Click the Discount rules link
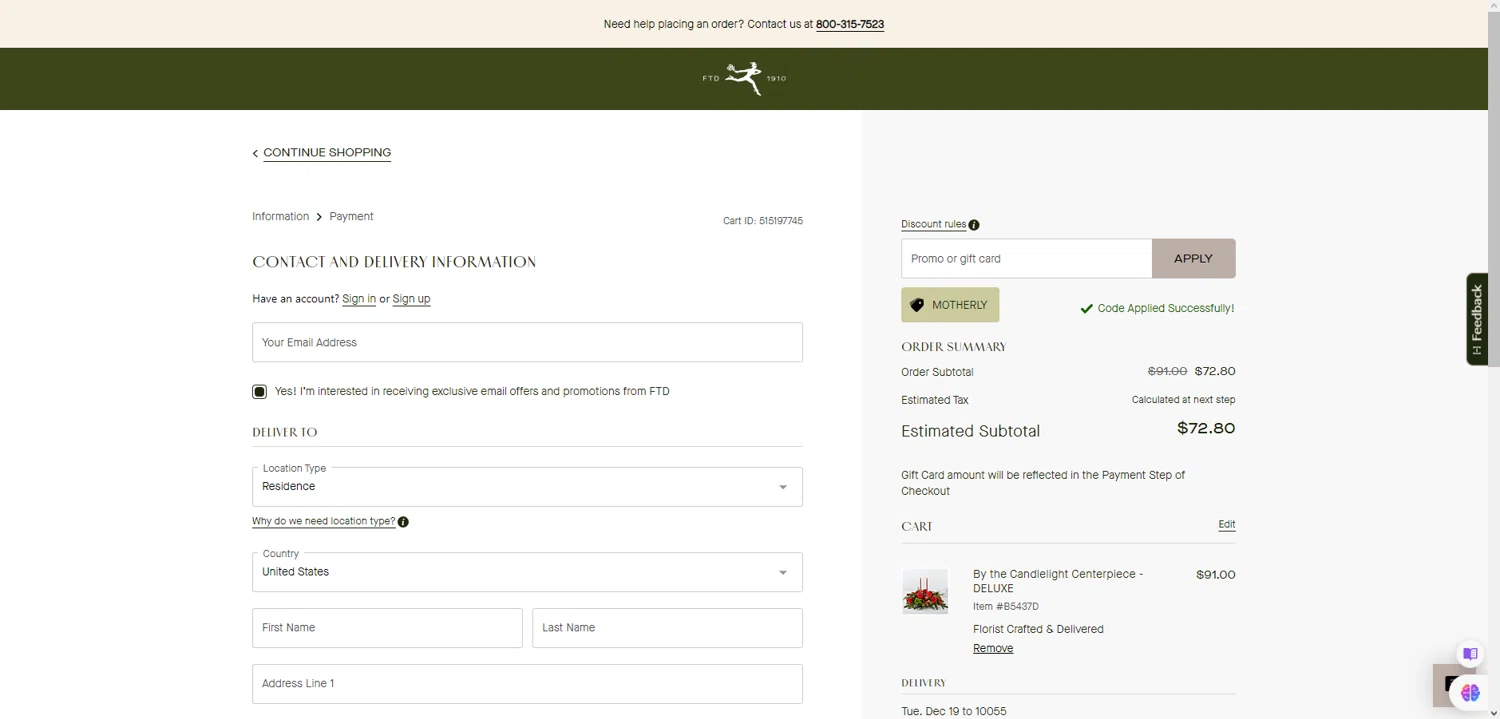 click(933, 225)
